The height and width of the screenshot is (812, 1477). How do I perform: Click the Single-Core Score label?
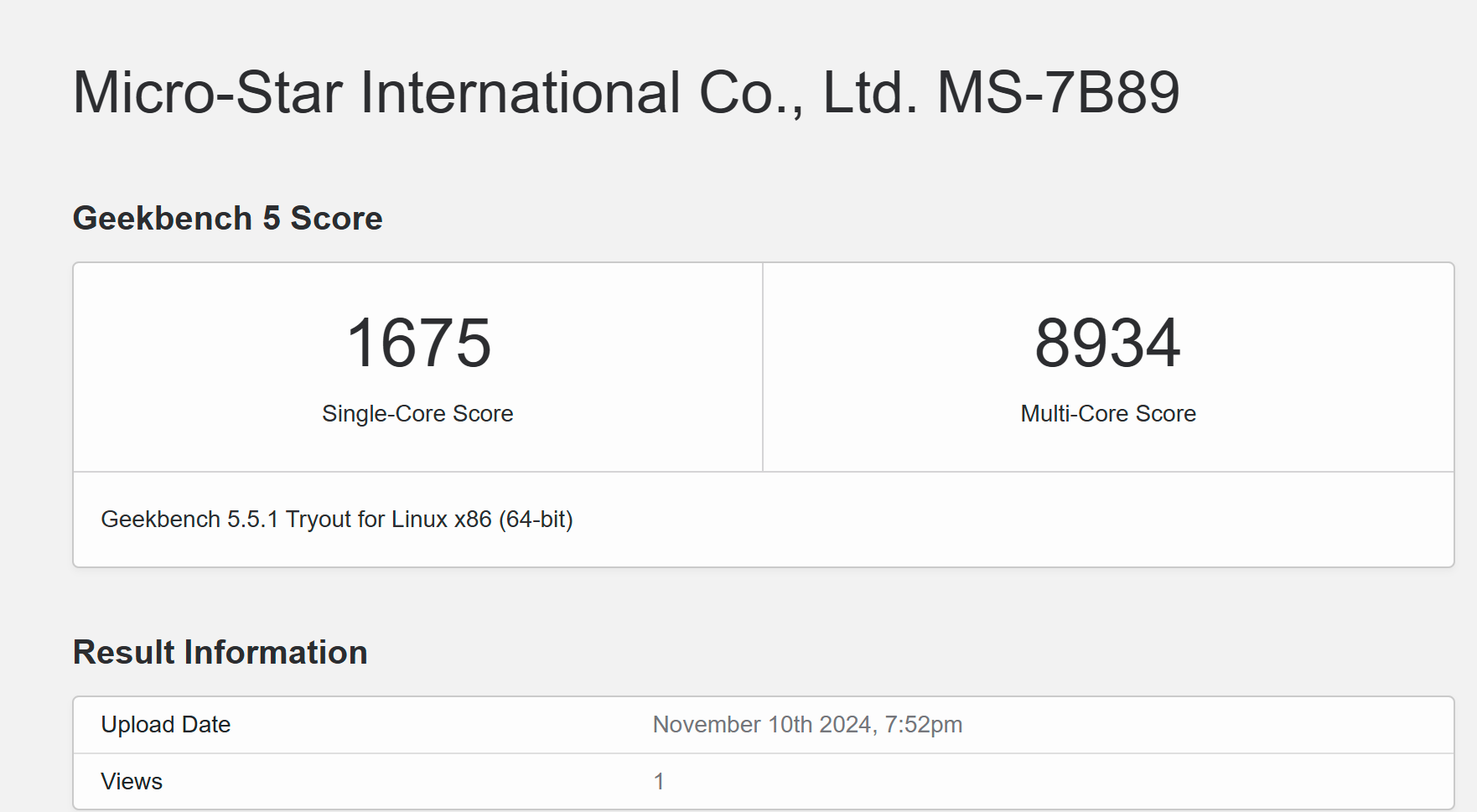417,413
